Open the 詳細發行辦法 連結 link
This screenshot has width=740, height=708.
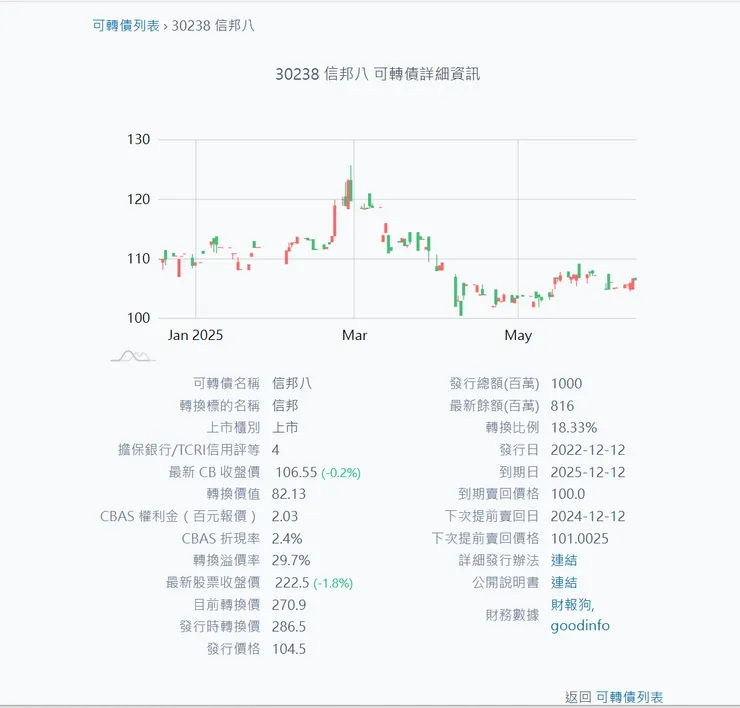coord(563,560)
